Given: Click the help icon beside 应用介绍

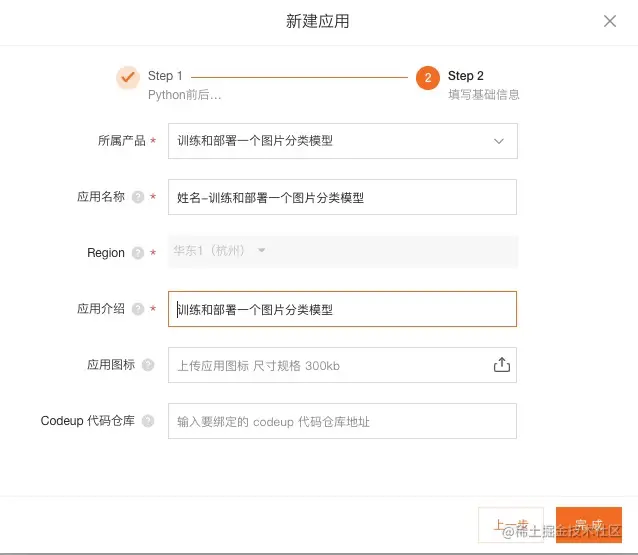Looking at the screenshot, I should (x=138, y=309).
